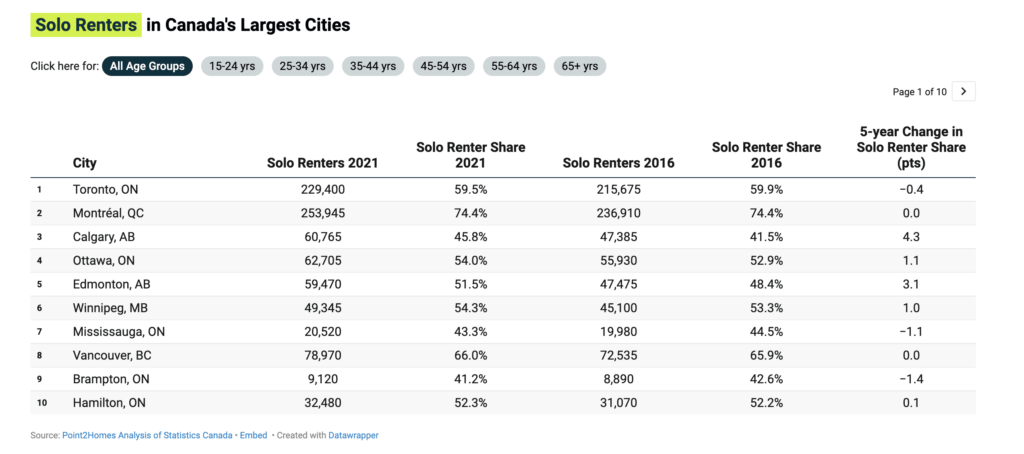Switch to 65+ yrs renters
Viewport: 1024px width, 454px height.
point(579,66)
